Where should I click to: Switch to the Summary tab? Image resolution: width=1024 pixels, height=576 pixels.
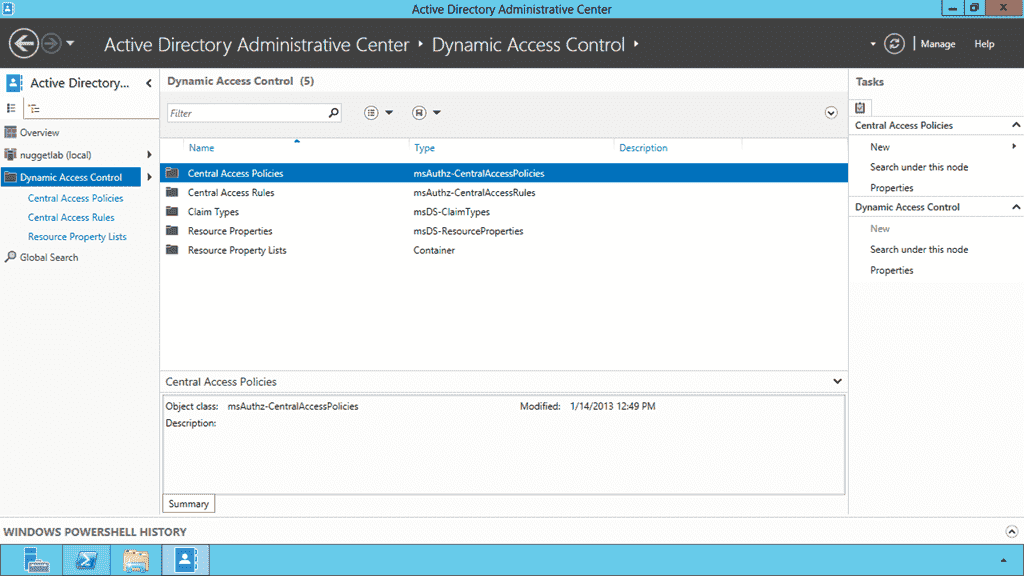188,503
